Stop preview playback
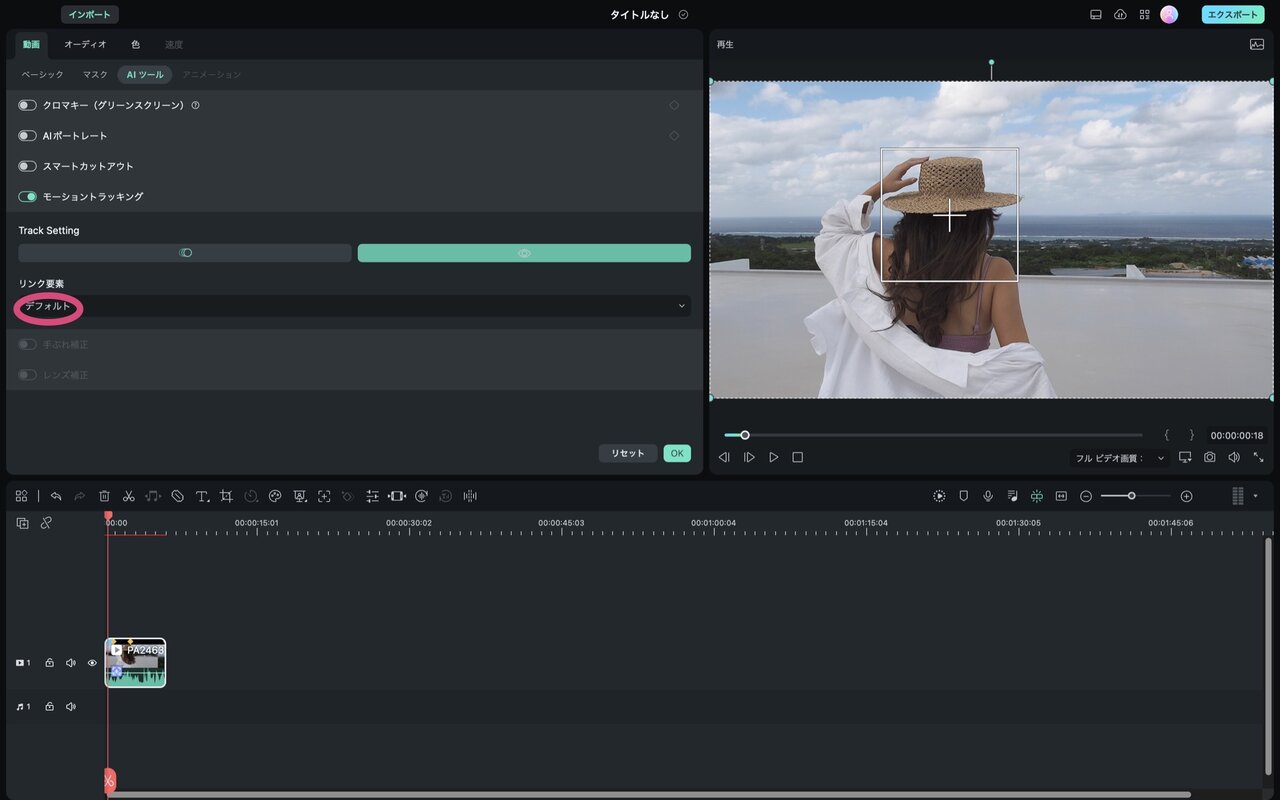 [797, 457]
